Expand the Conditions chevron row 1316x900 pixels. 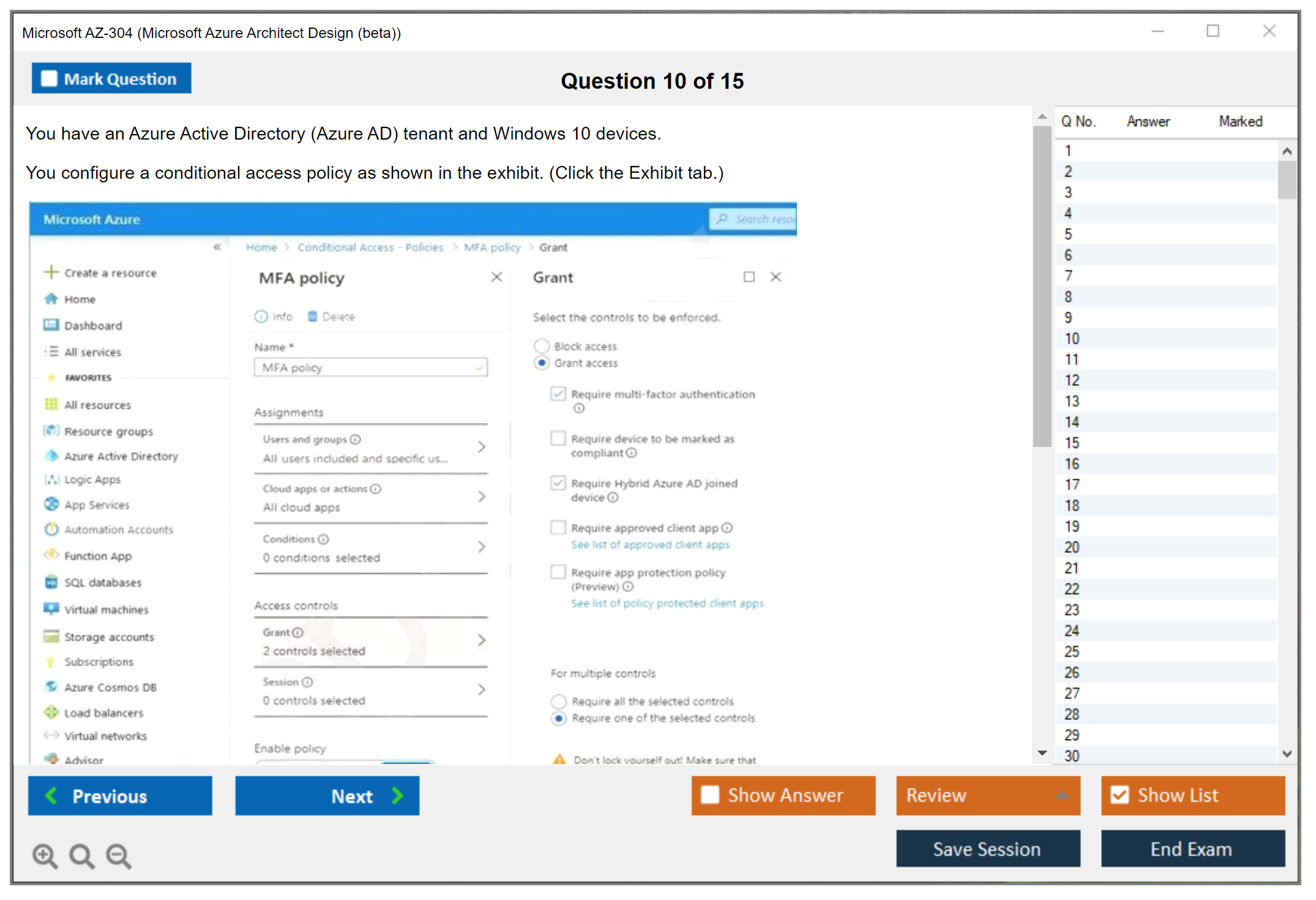coord(482,547)
